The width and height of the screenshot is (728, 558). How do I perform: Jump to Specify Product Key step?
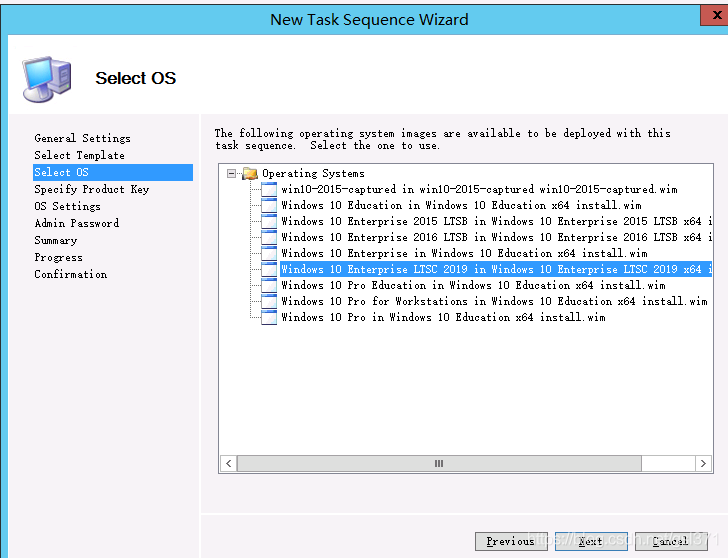point(91,189)
